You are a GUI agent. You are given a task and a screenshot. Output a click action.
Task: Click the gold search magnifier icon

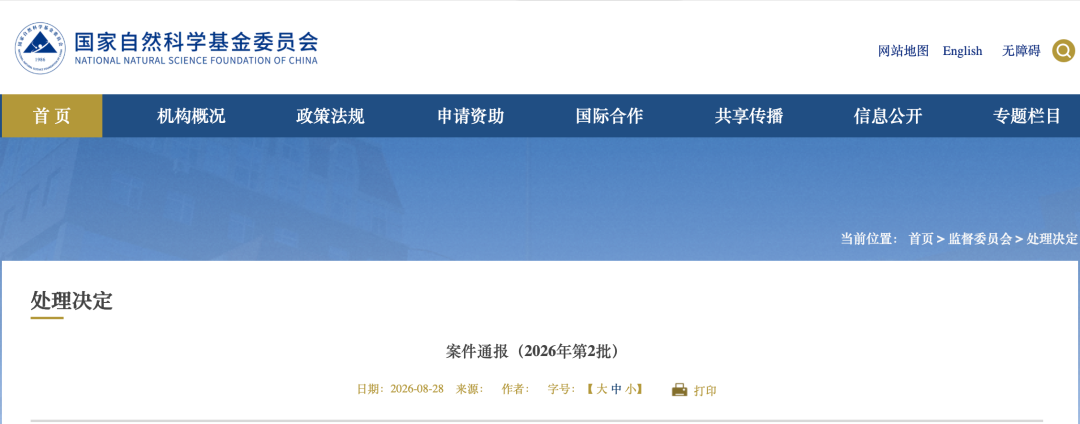tap(1063, 50)
